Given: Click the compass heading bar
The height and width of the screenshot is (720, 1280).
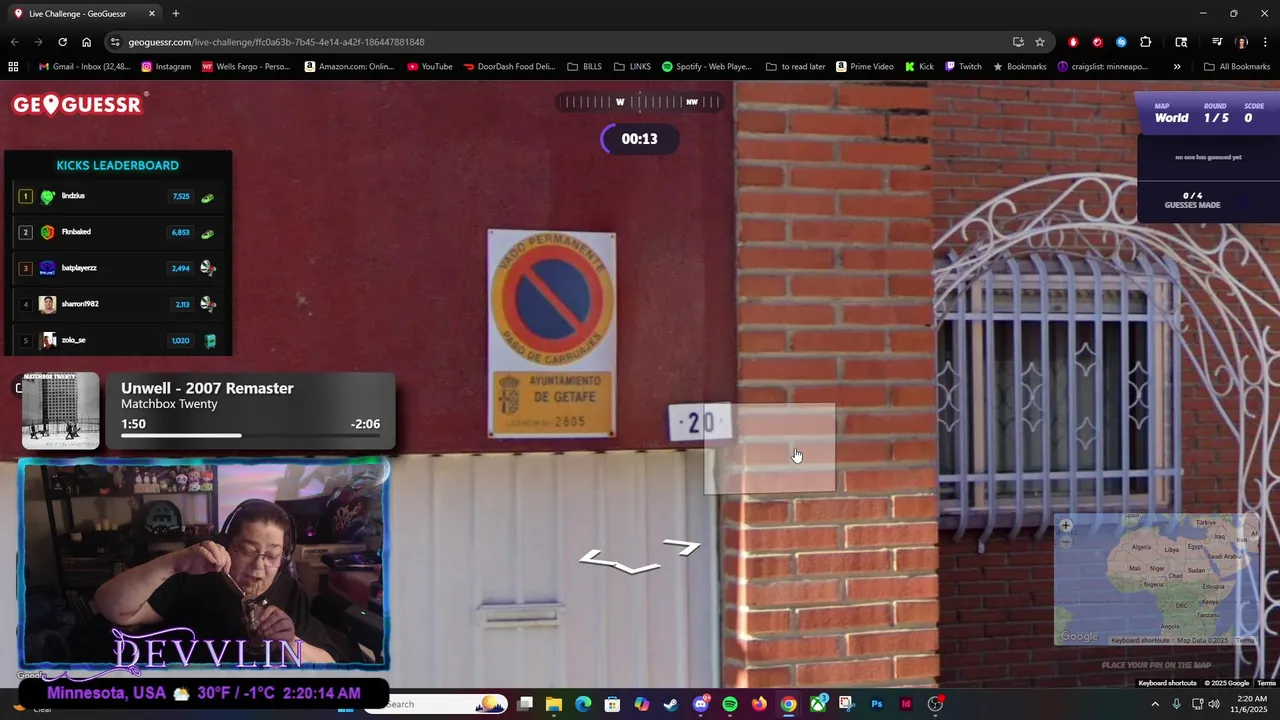Looking at the screenshot, I should [640, 102].
